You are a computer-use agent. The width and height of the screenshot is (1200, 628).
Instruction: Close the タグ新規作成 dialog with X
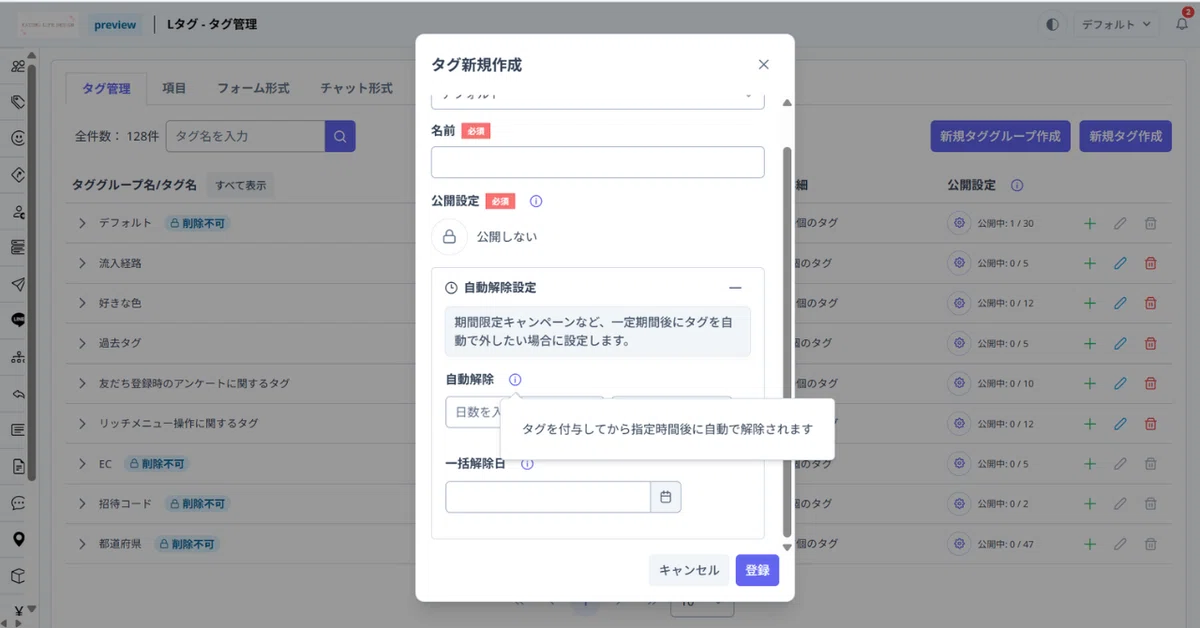point(764,64)
